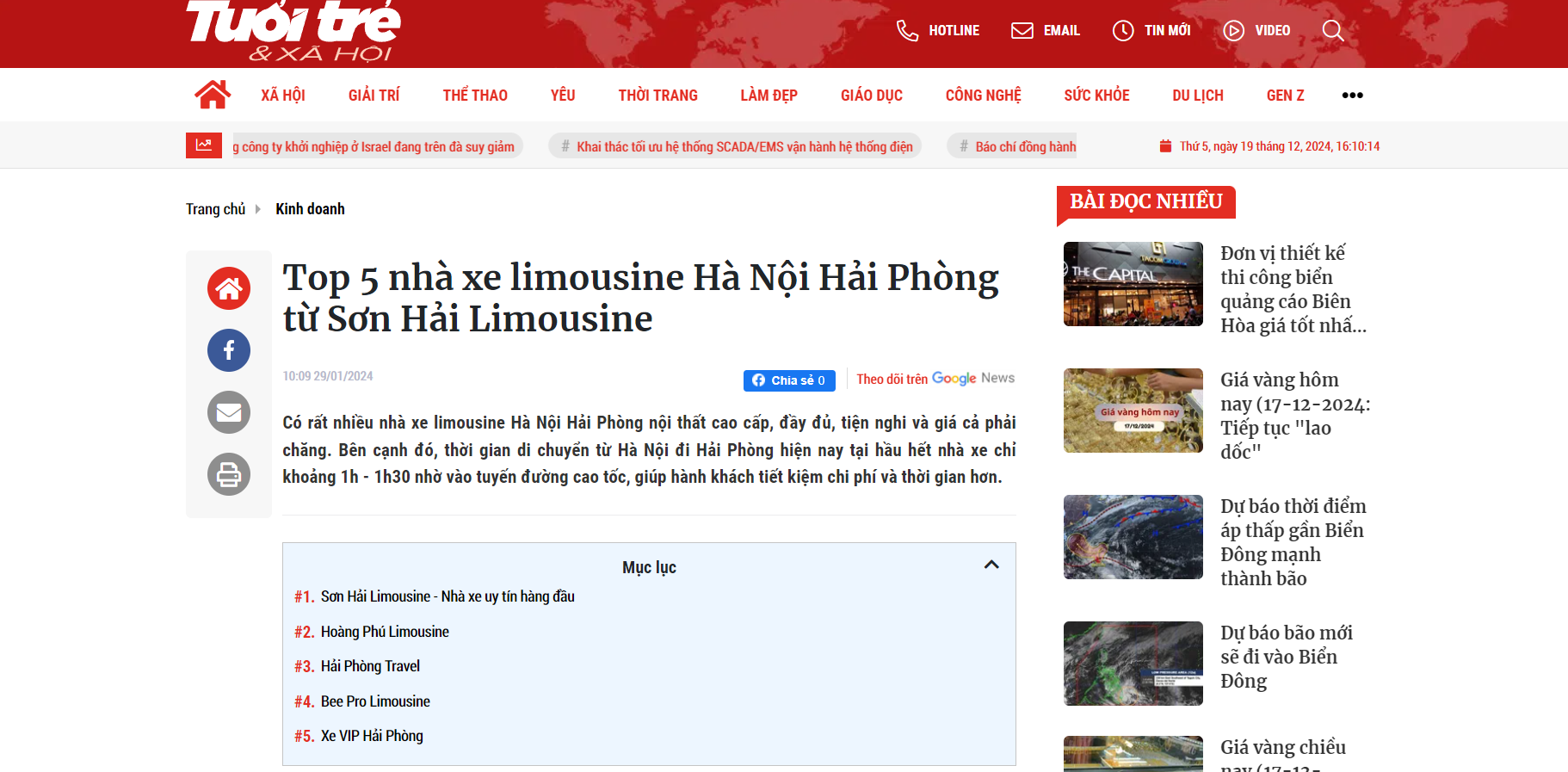Open the GIÁO DỤC menu
The width and height of the screenshot is (1568, 772).
click(x=872, y=96)
